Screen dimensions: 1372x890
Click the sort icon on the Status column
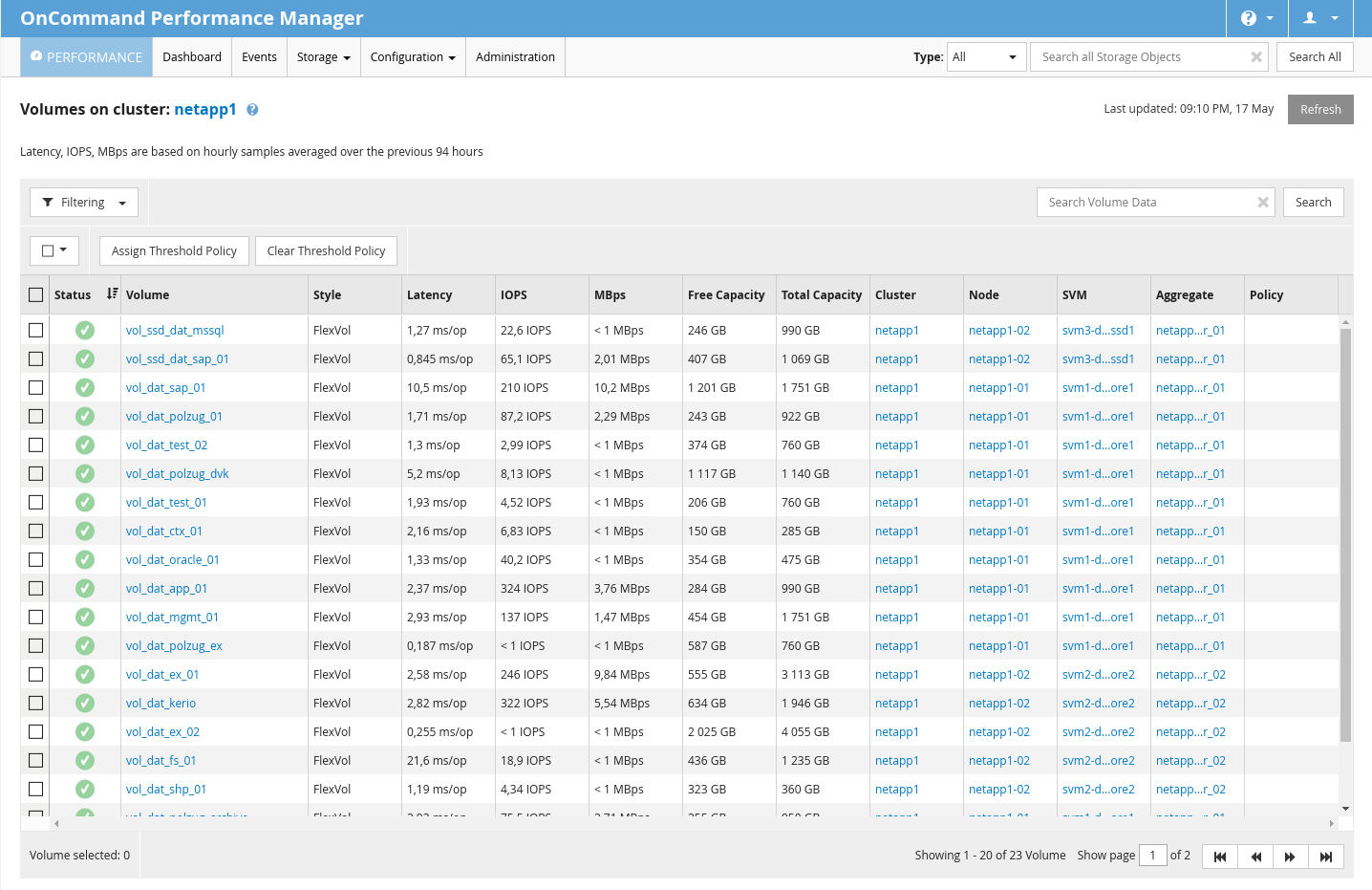click(112, 294)
